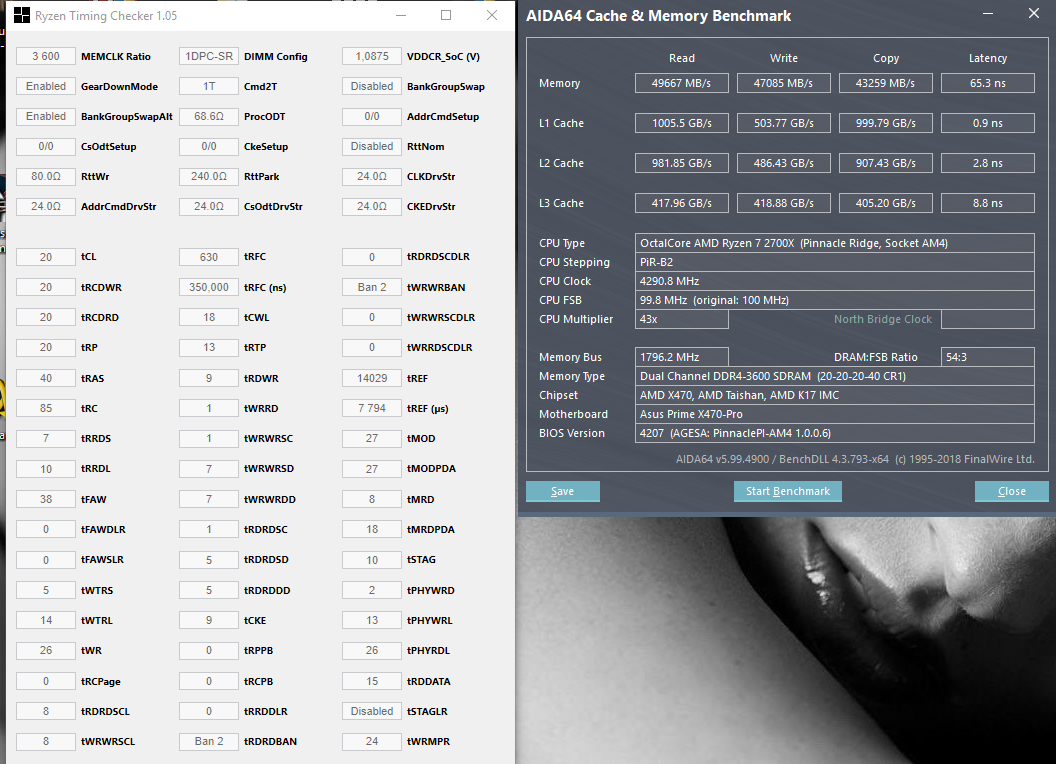Image resolution: width=1056 pixels, height=764 pixels.
Task: Click Start Benchmark button
Action: [x=787, y=491]
